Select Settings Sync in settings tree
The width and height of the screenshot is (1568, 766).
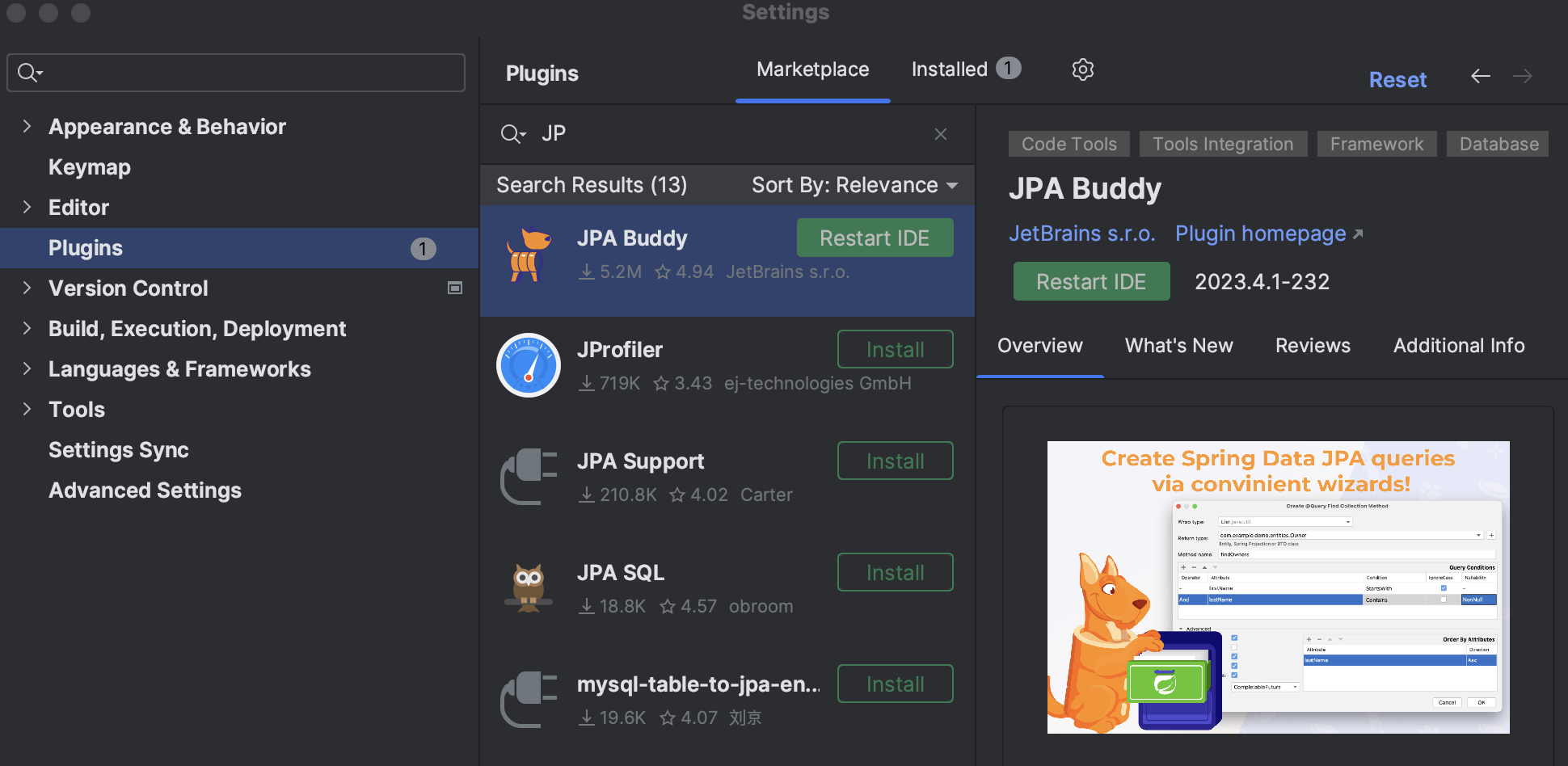click(119, 450)
